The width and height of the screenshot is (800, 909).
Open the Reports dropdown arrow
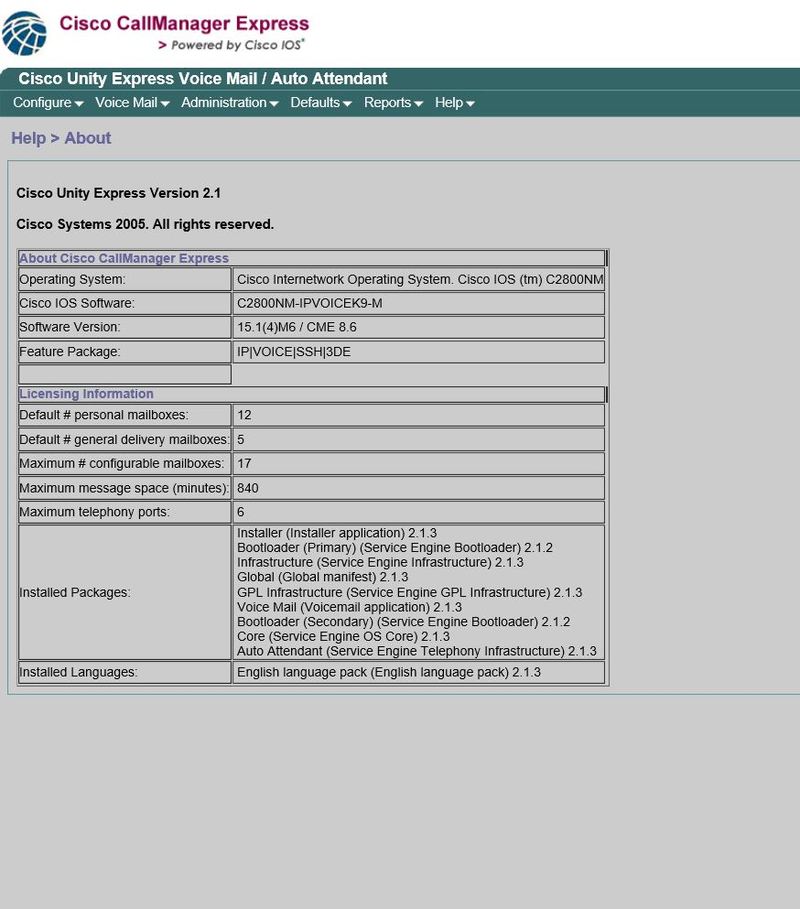click(x=419, y=102)
